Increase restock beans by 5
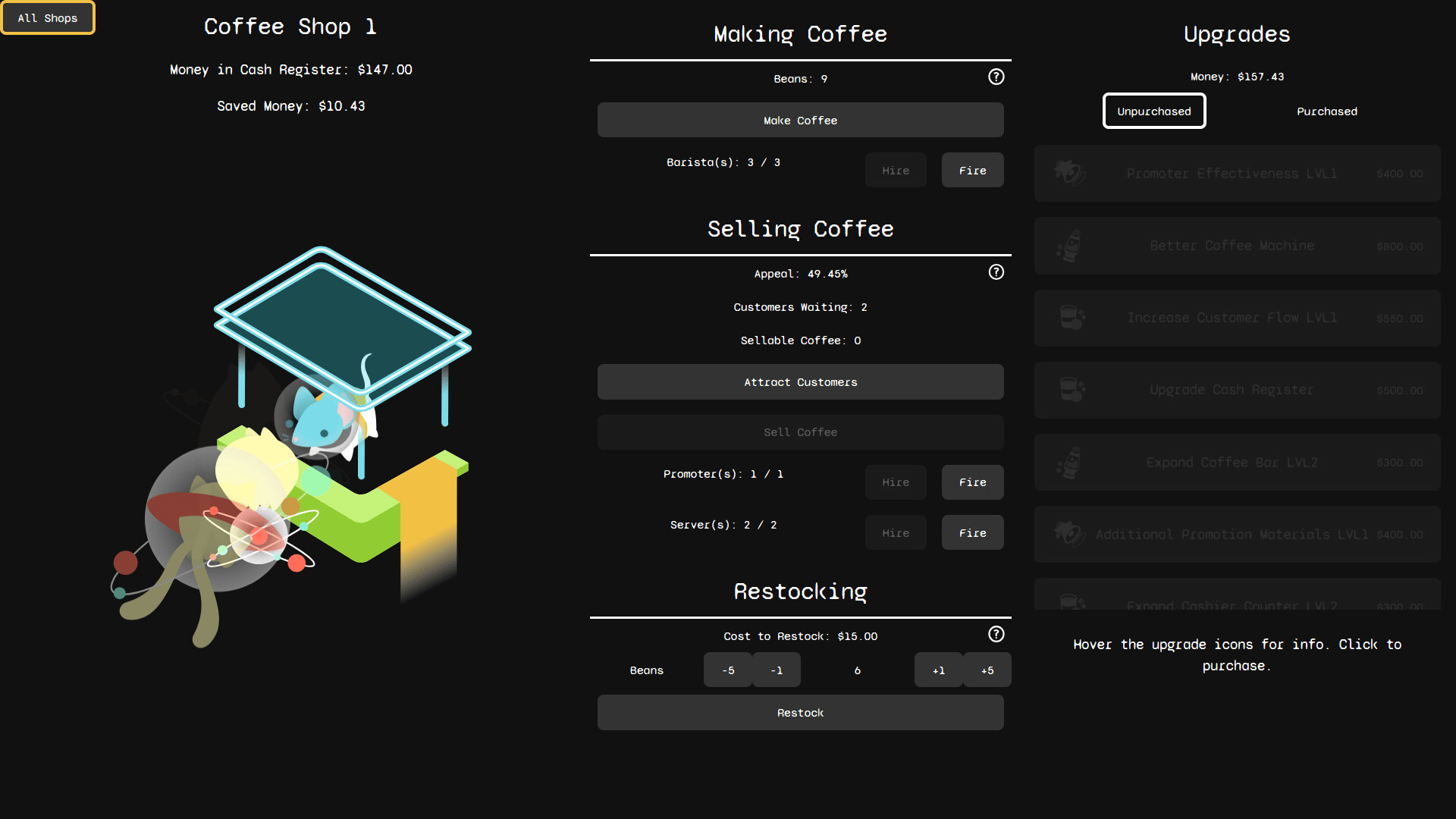The image size is (1456, 819). [987, 670]
